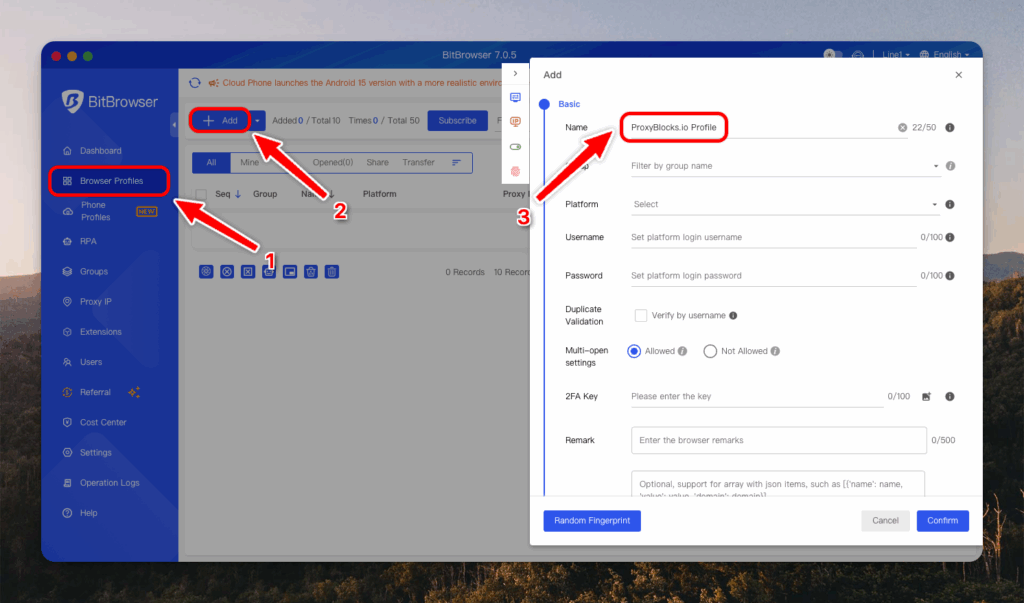Click the Help question mark icon

coord(67,513)
